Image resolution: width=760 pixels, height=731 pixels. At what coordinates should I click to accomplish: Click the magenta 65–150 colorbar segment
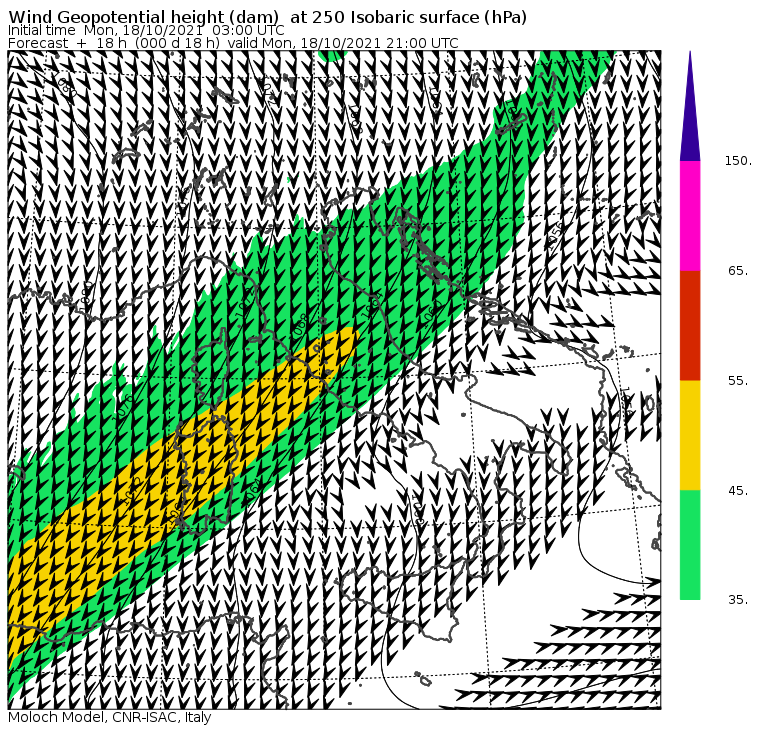point(690,216)
